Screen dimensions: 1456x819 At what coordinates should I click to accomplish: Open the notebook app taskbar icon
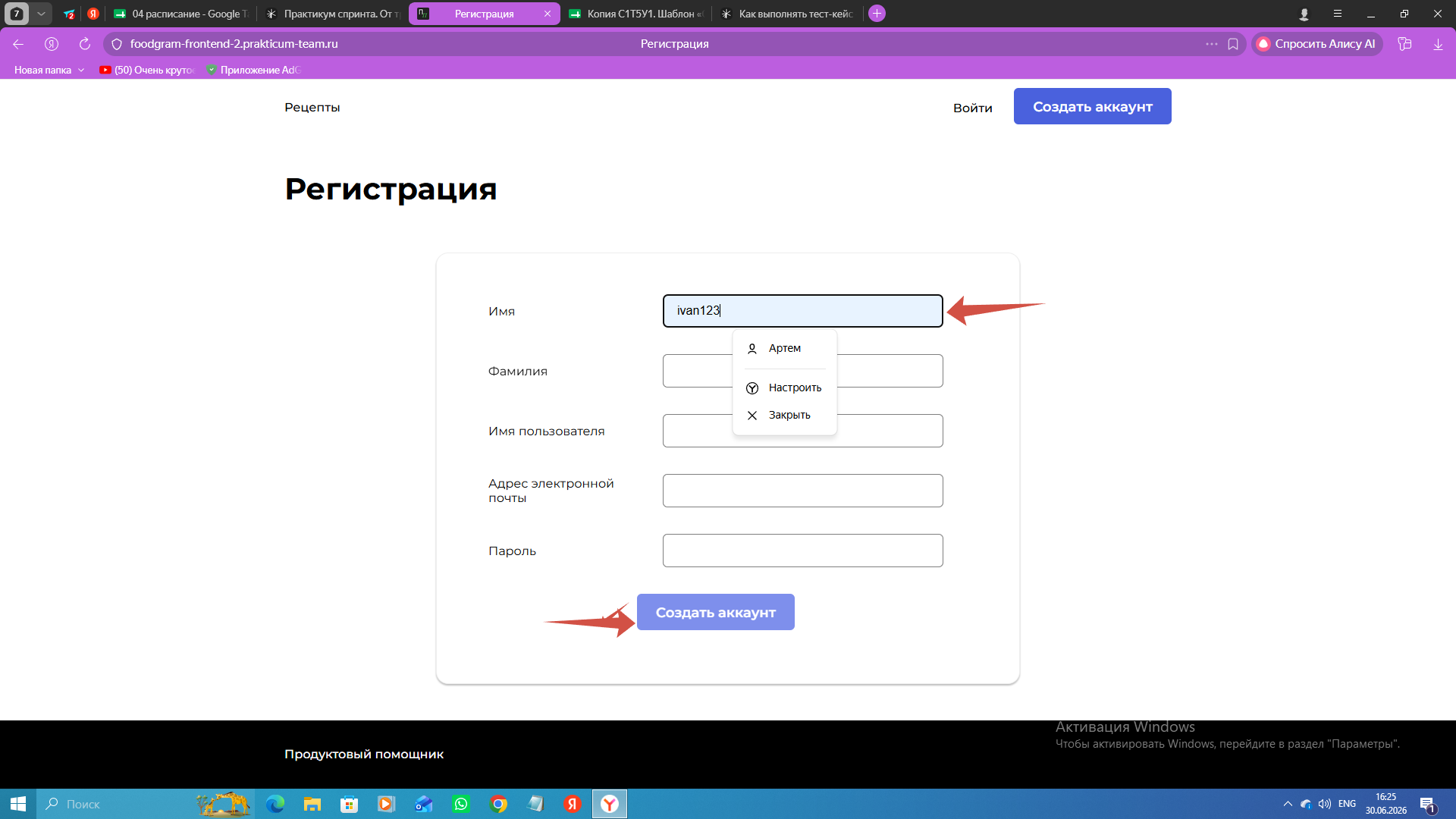coord(535,804)
